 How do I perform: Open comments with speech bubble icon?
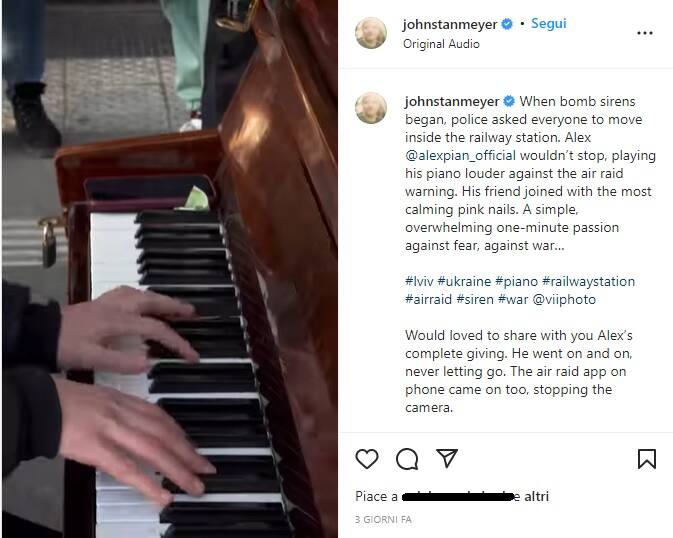pyautogui.click(x=407, y=459)
